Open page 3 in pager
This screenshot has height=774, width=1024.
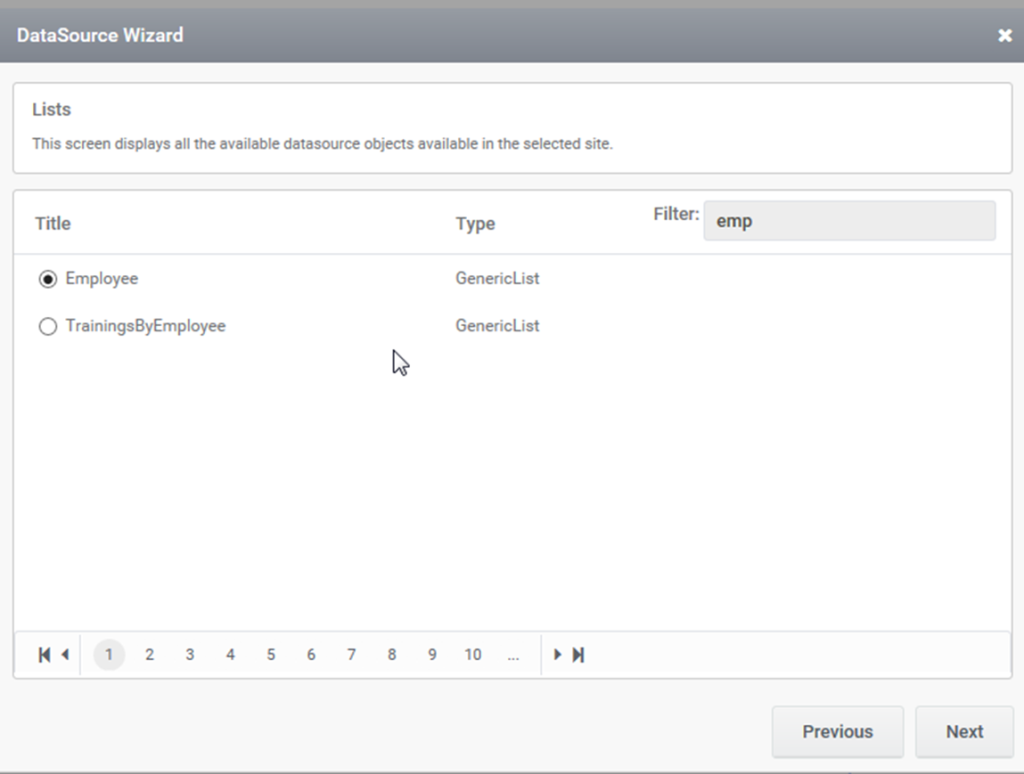point(190,655)
